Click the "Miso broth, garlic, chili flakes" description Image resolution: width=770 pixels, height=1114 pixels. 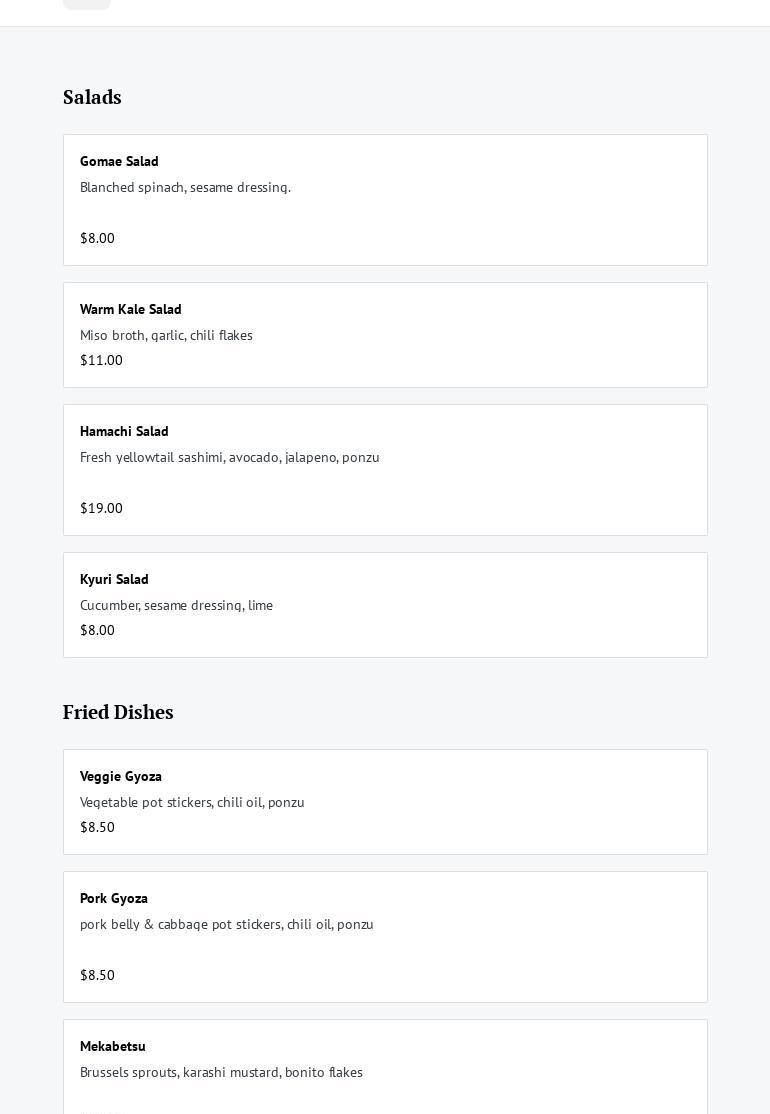pyautogui.click(x=166, y=335)
